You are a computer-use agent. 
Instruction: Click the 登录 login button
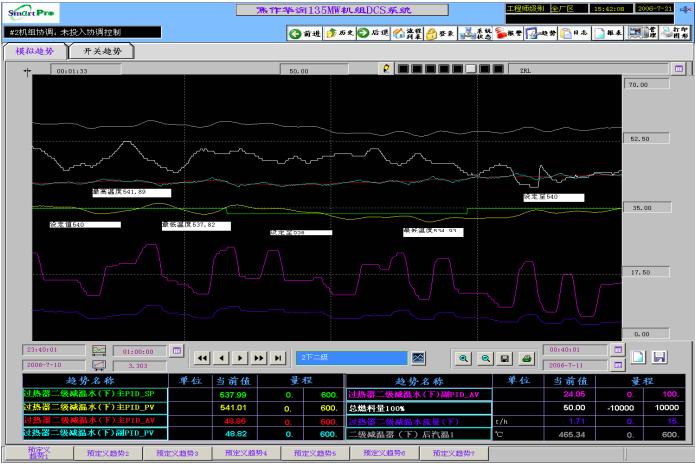[x=441, y=33]
